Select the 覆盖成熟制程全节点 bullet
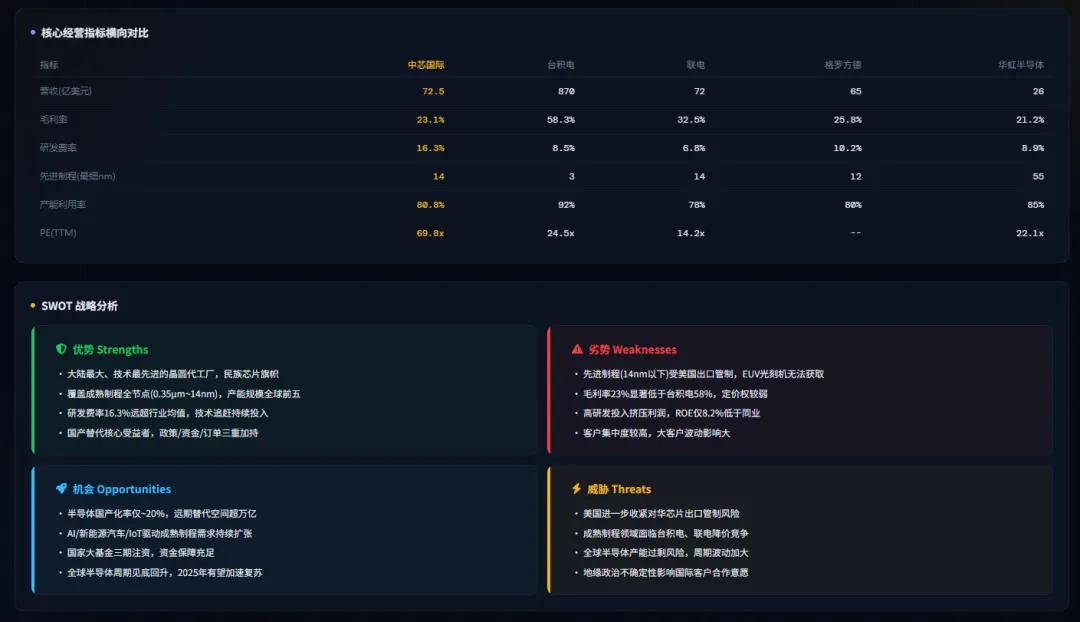Screen dimensions: 1080x622 pos(183,394)
